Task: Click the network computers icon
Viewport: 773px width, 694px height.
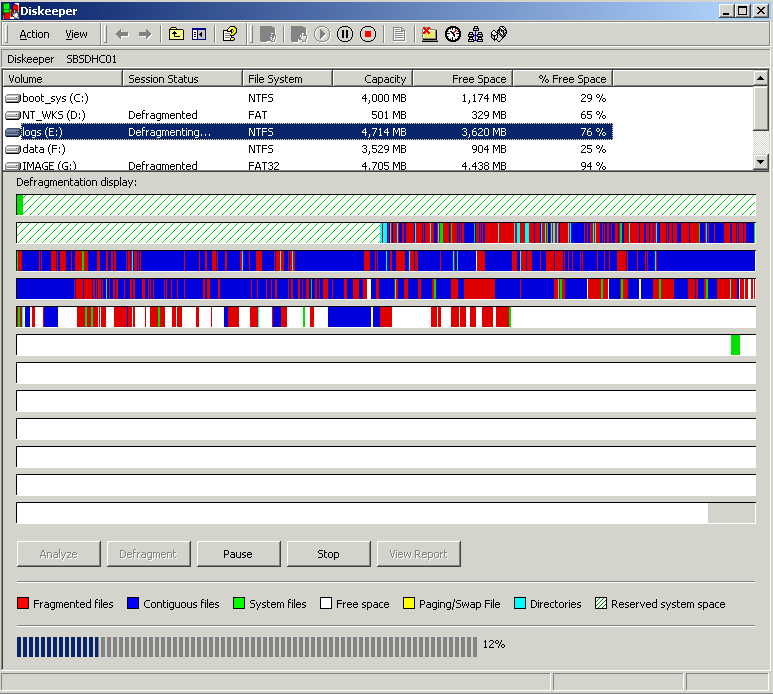Action: click(475, 35)
